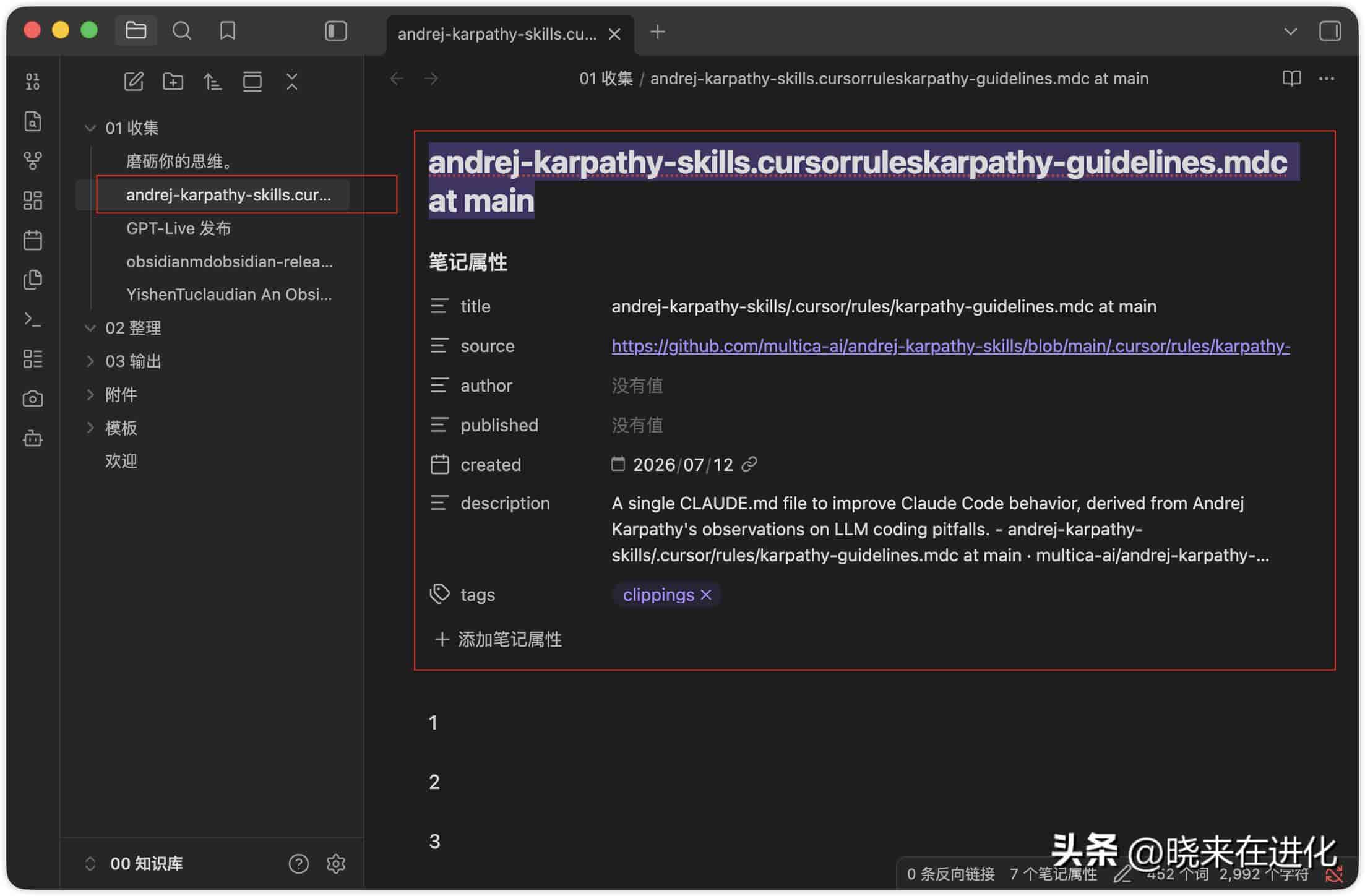
Task: Click the 7 个笔记属性 status item
Action: 1053,874
